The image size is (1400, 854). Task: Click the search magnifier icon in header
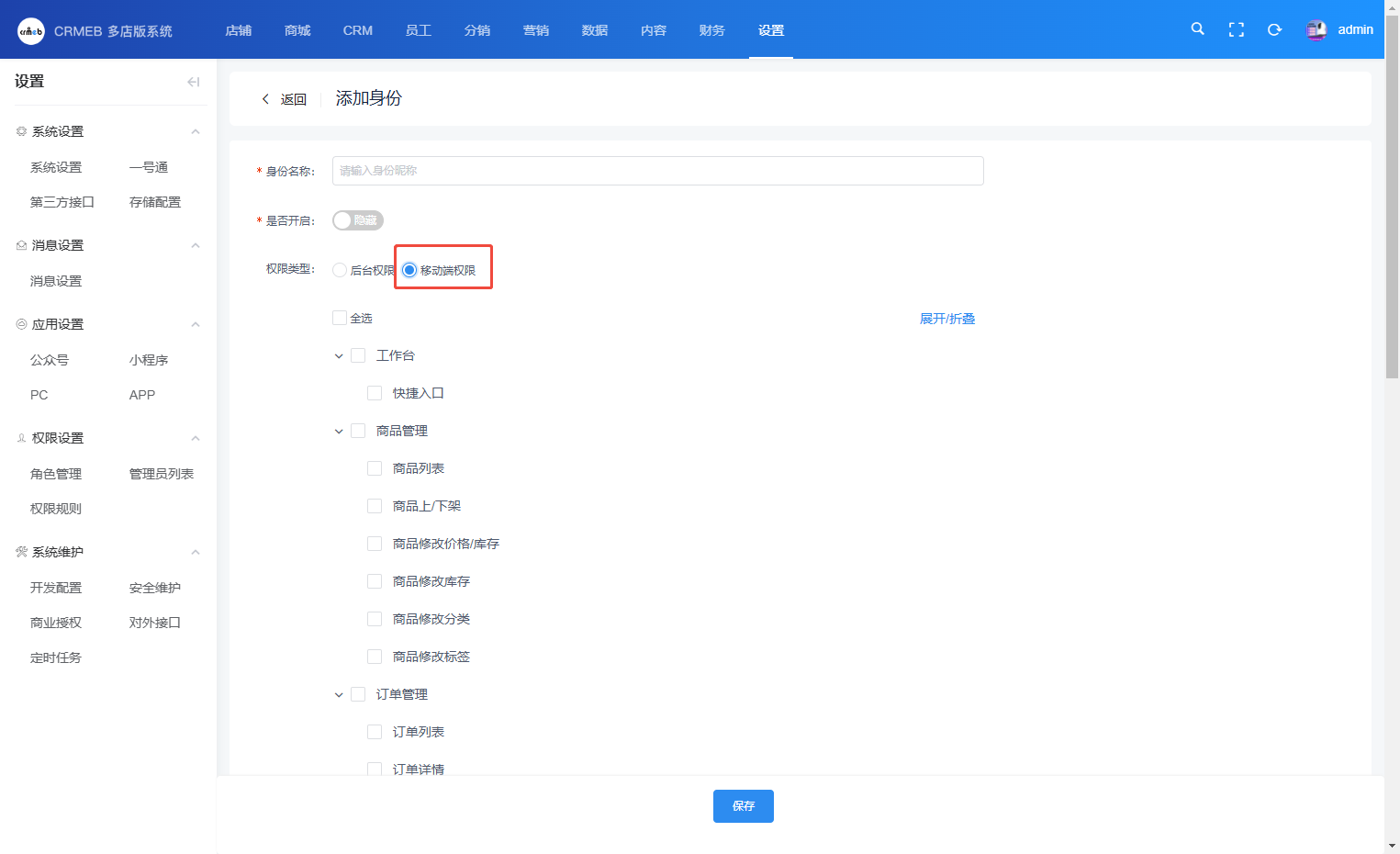[1197, 29]
